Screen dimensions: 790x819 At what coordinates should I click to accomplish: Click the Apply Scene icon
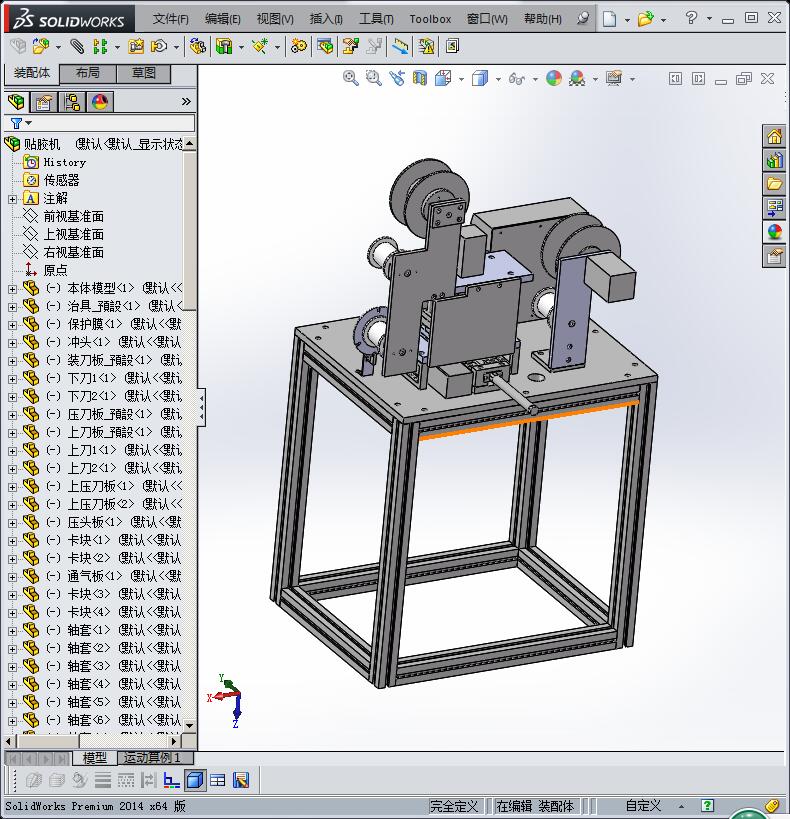[577, 78]
